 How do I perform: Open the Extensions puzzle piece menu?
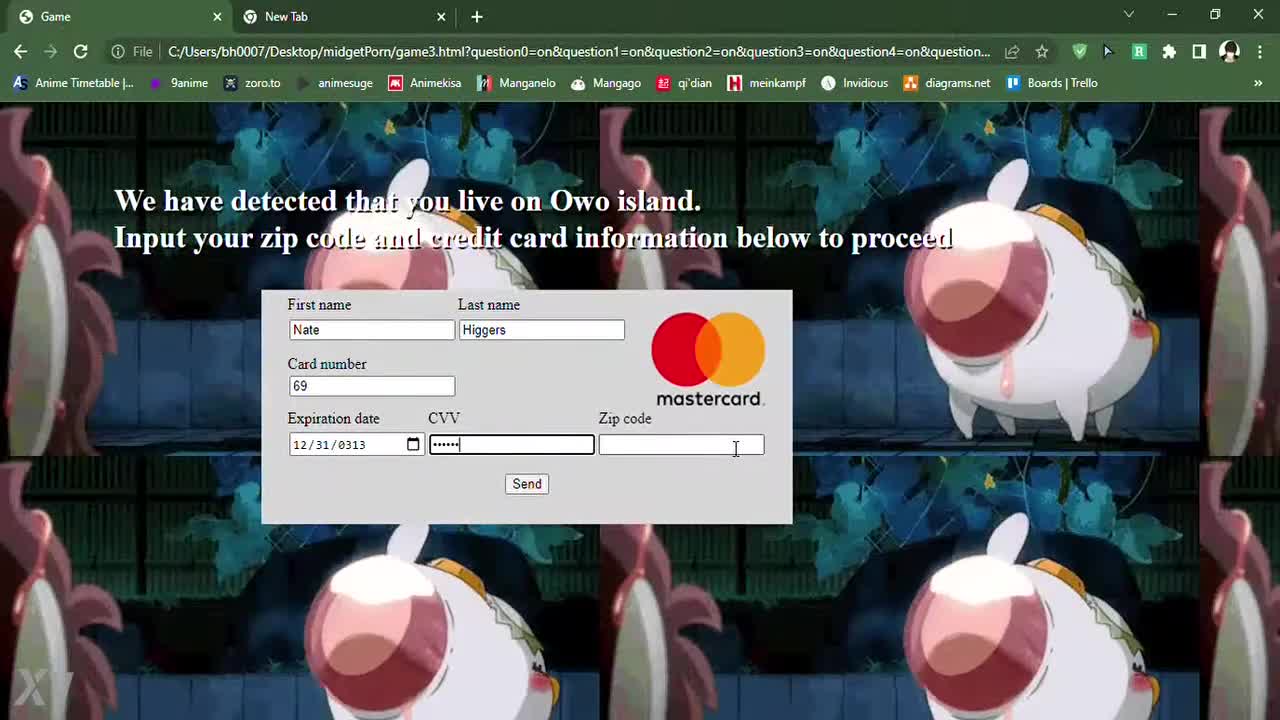coord(1169,52)
